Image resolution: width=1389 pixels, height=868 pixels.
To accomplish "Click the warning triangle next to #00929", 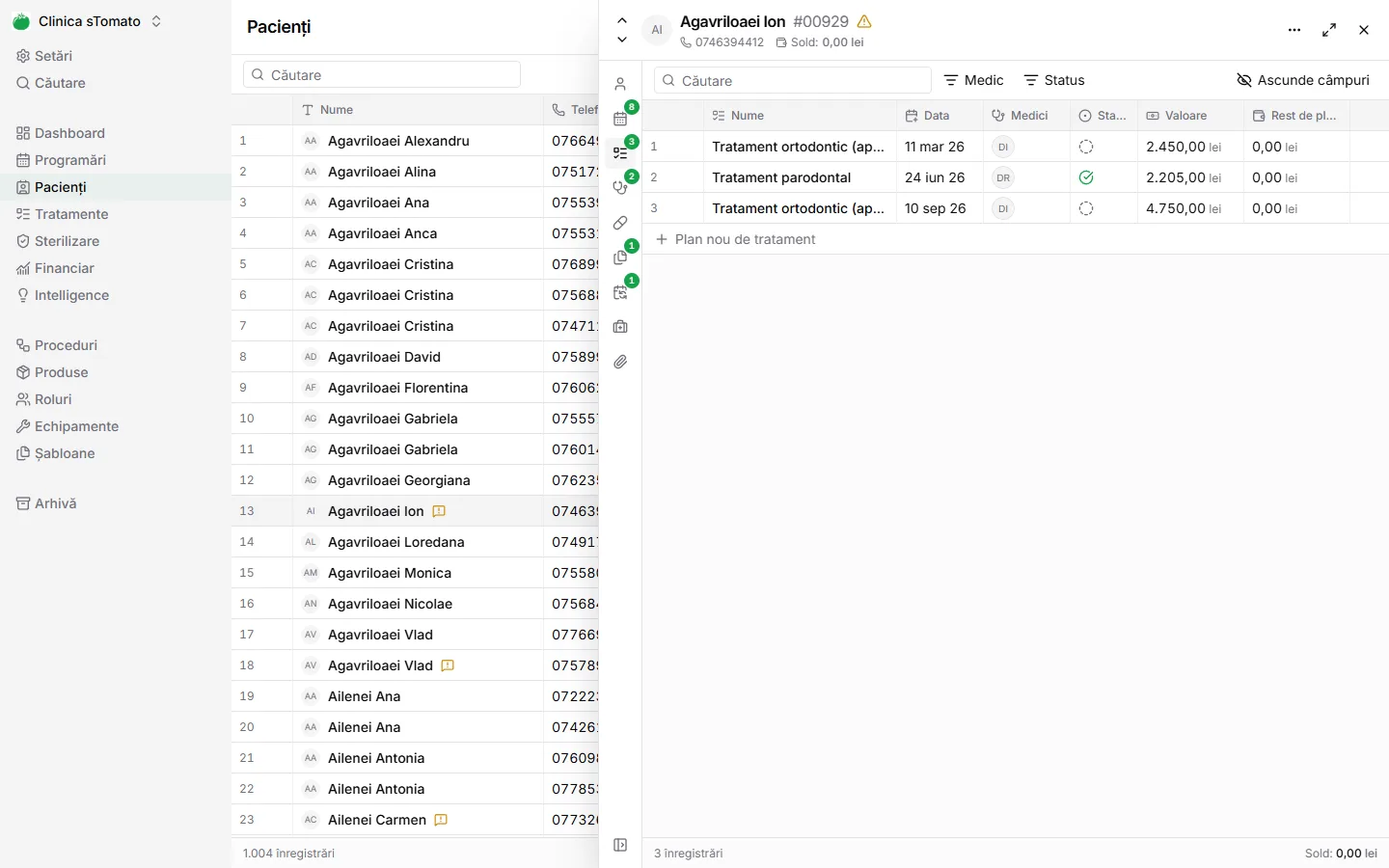I will pos(864,21).
